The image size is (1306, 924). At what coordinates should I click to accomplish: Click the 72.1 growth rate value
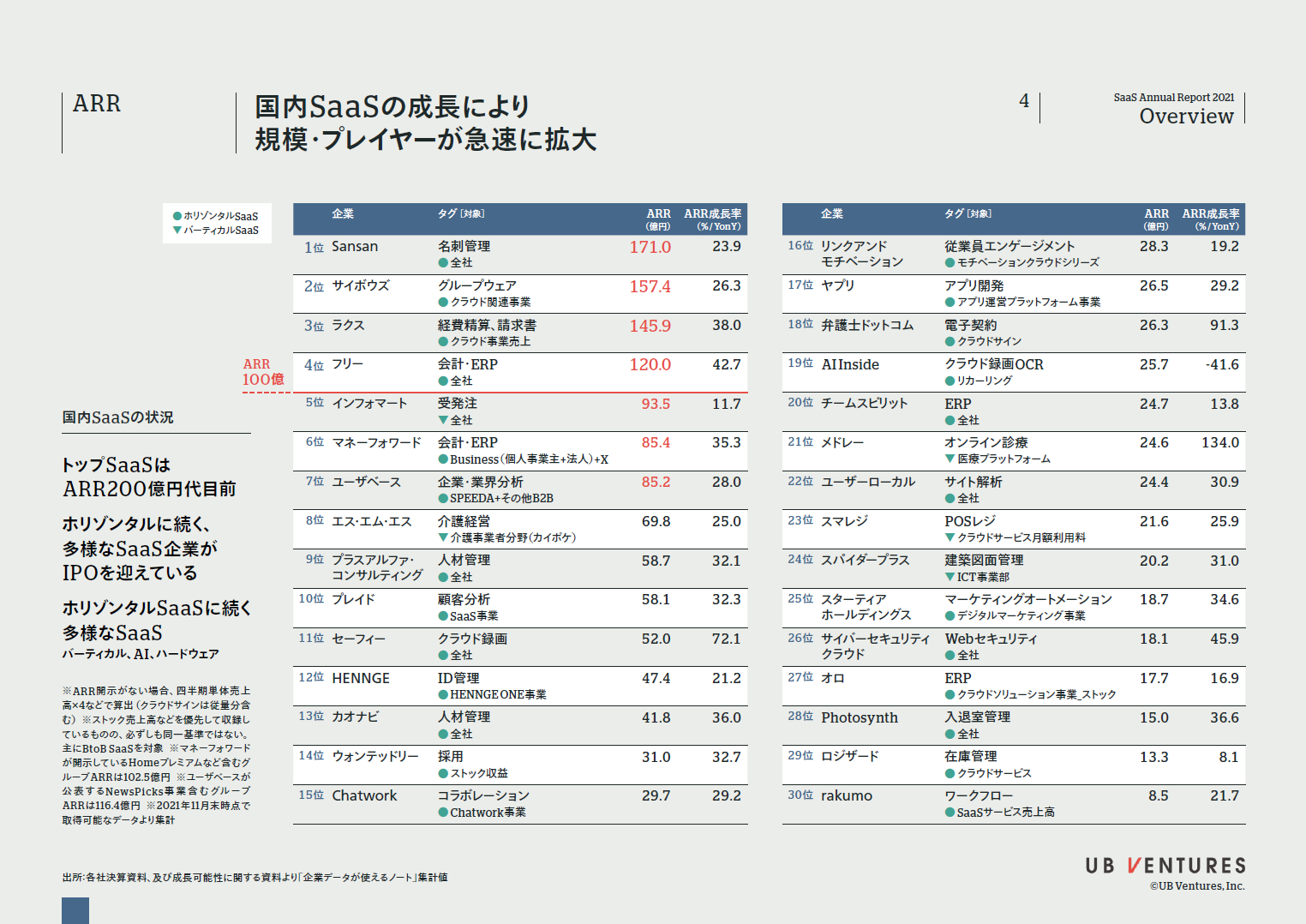[727, 639]
